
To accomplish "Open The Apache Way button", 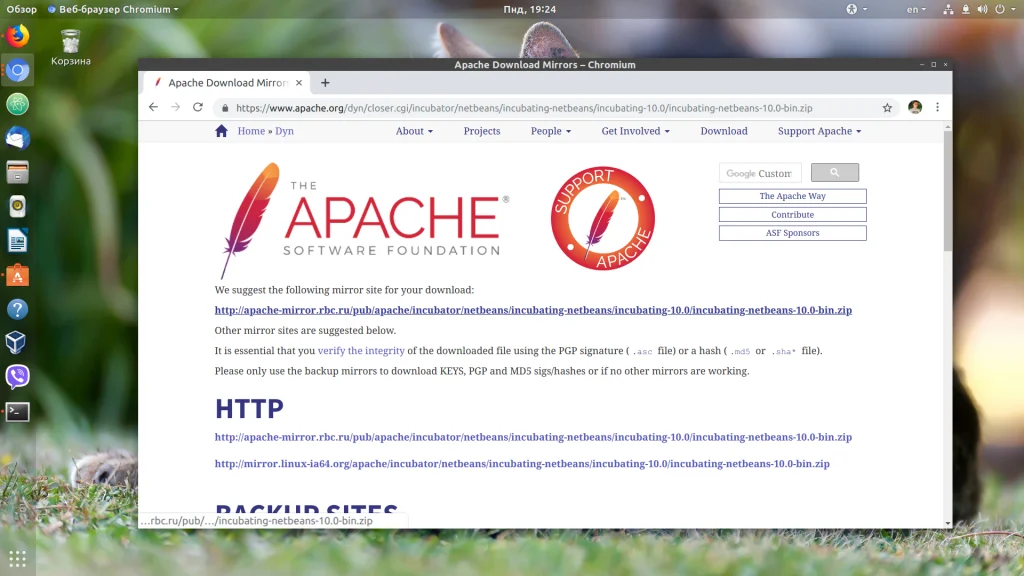I will (x=792, y=196).
